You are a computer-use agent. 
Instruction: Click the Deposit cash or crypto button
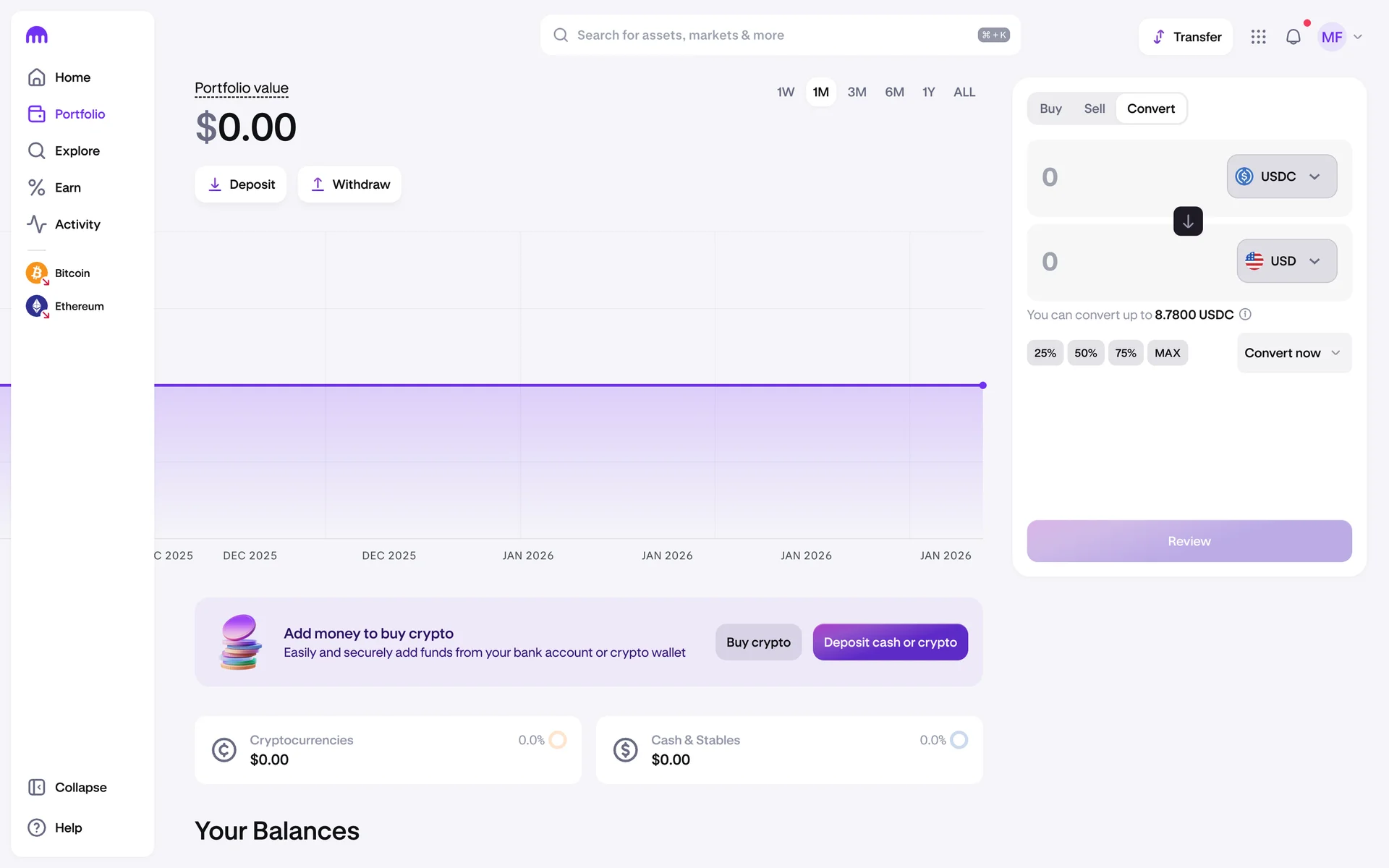coord(890,642)
